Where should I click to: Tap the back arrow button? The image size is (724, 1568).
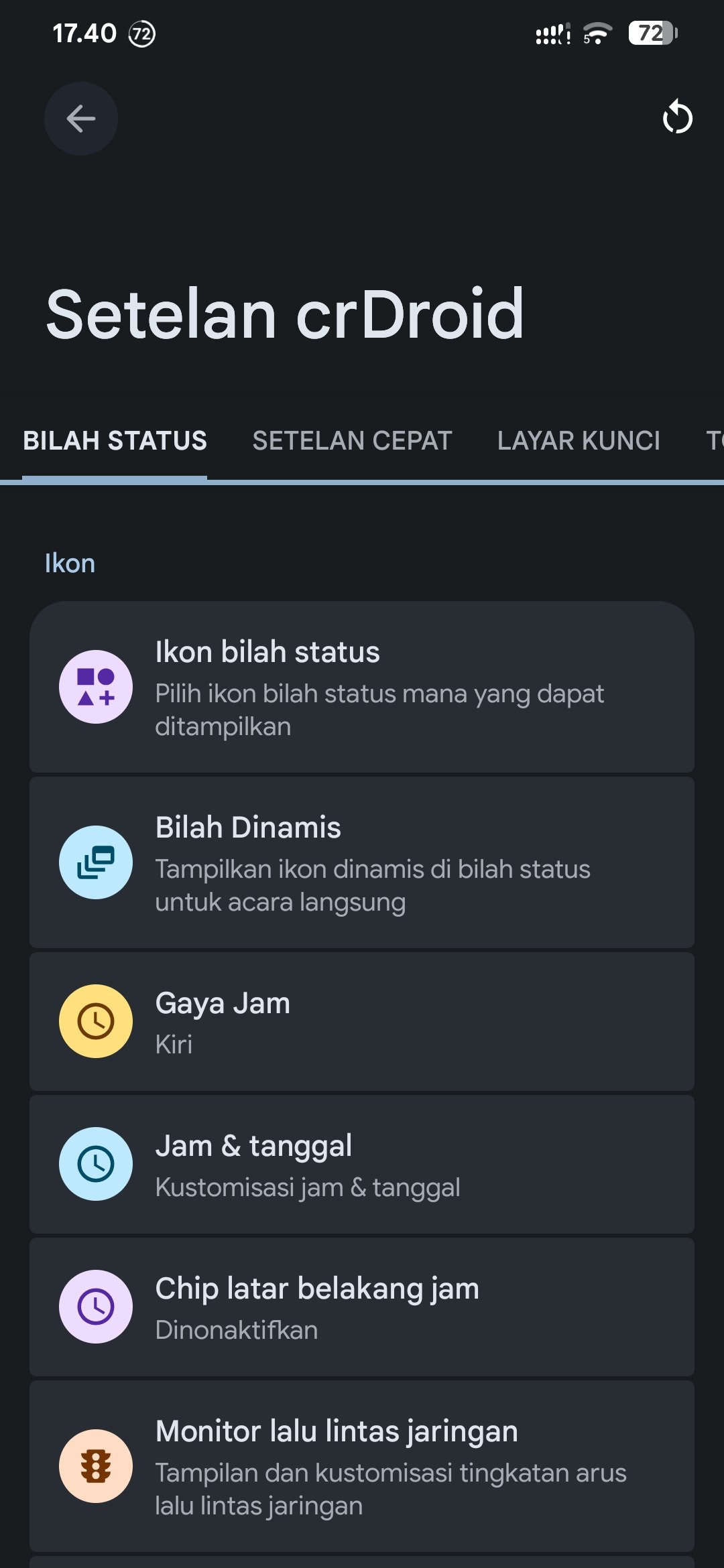[x=81, y=119]
